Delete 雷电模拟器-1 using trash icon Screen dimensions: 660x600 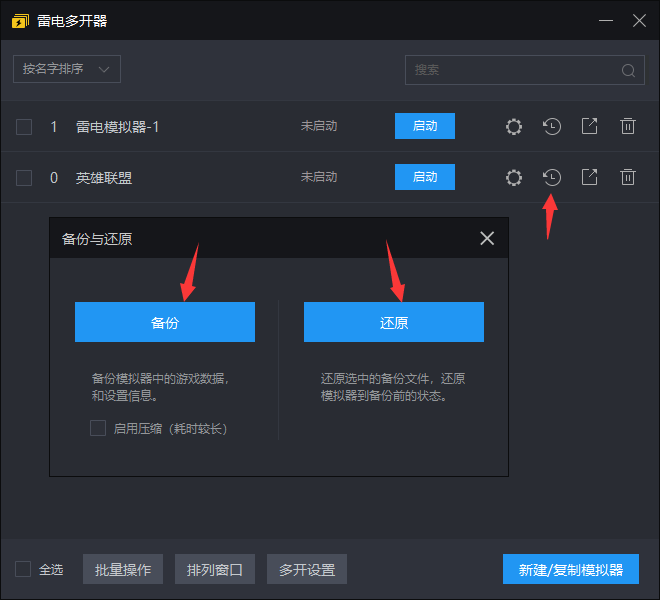(x=628, y=126)
